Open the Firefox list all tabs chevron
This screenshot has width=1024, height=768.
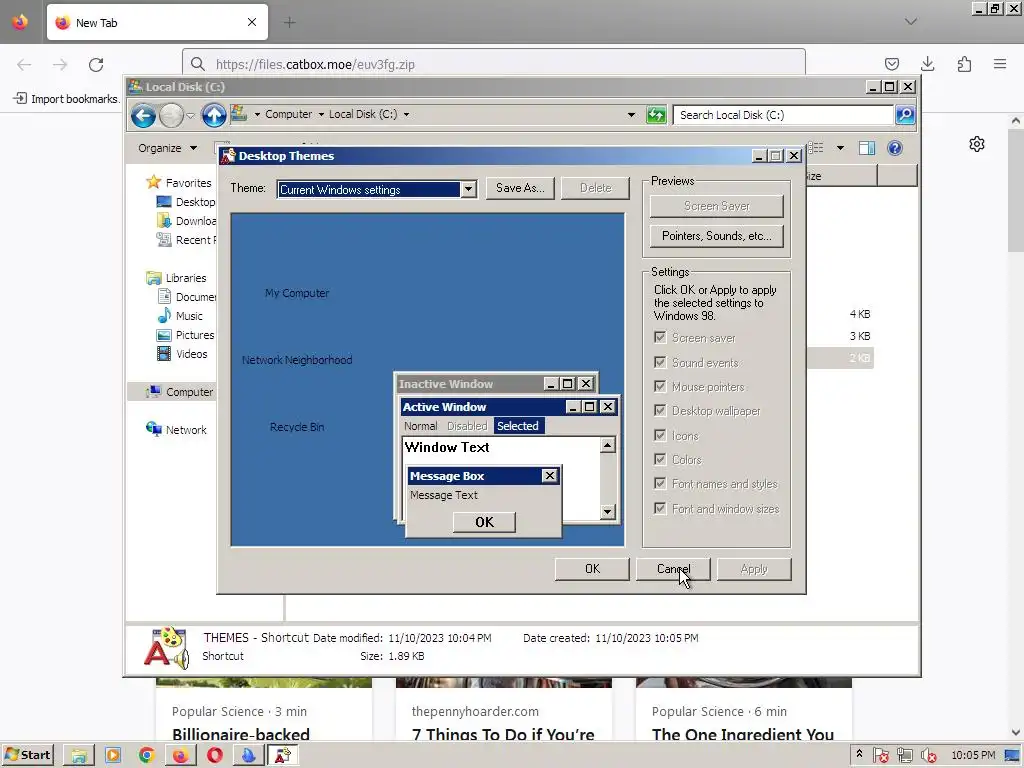coord(911,22)
